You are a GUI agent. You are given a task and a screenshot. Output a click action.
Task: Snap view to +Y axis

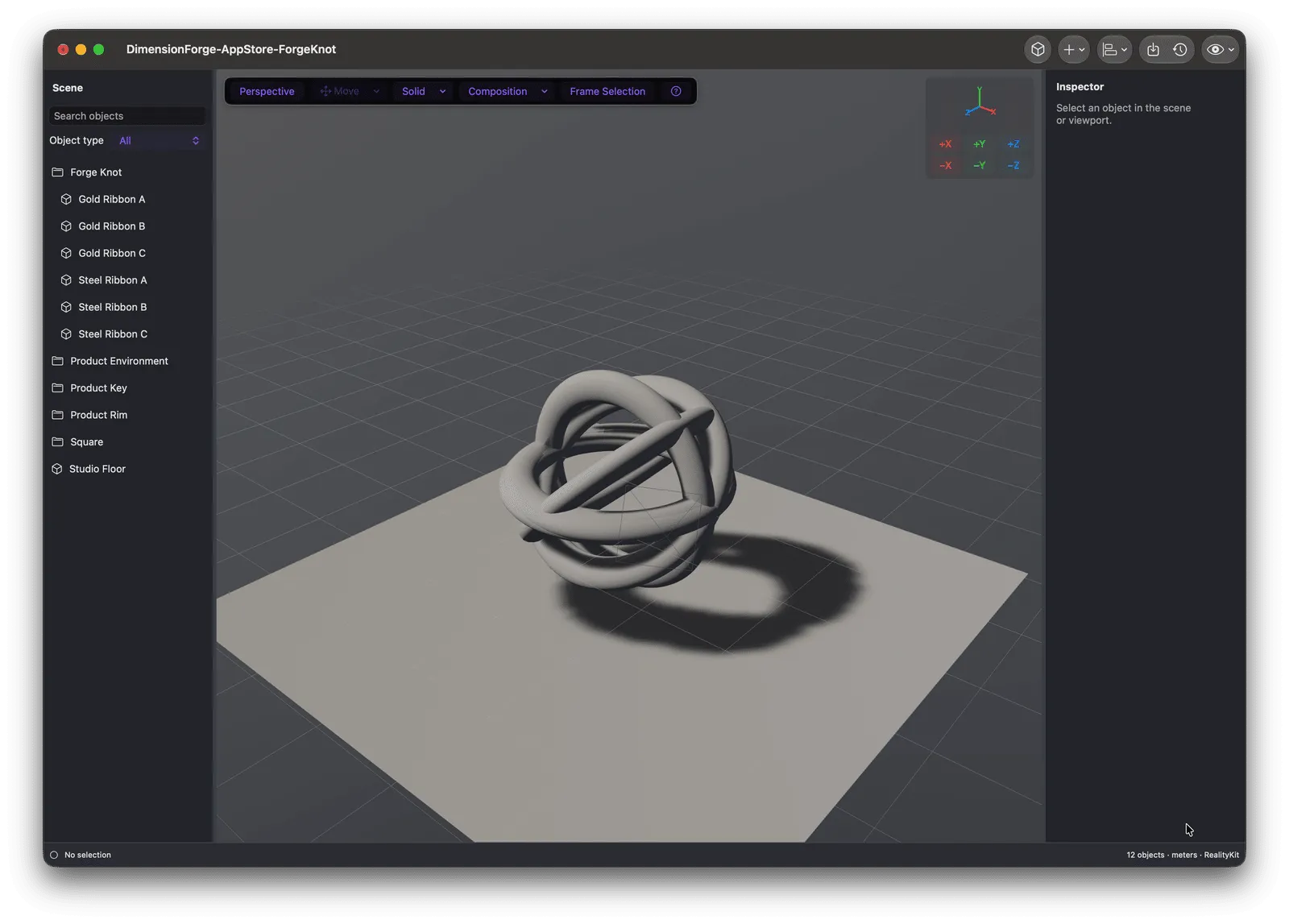point(979,144)
